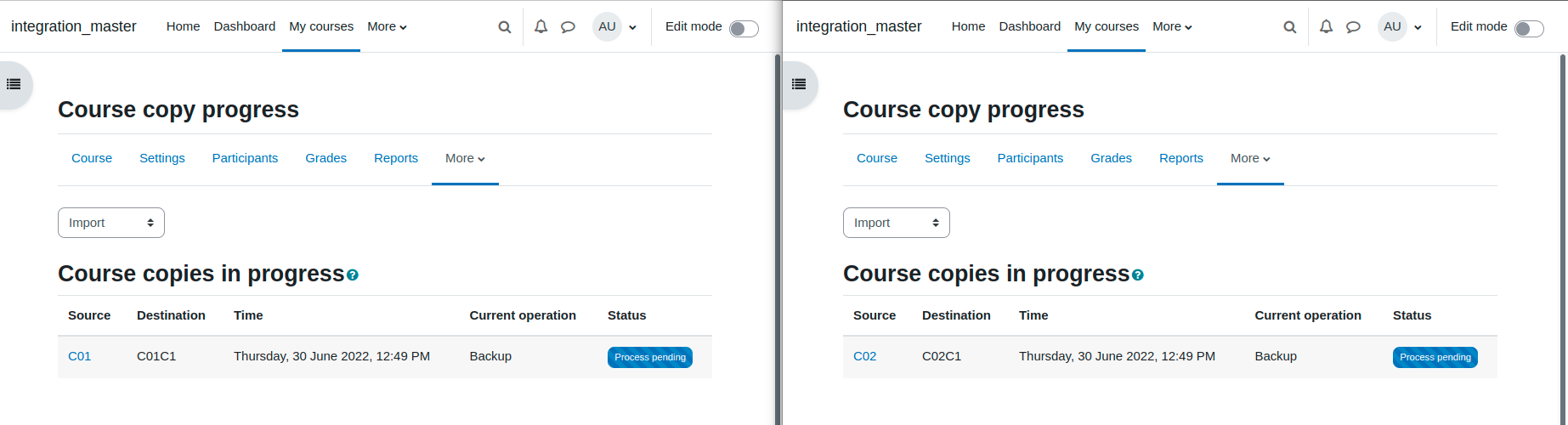The height and width of the screenshot is (425, 1568).
Task: Click the search icon in right window
Action: click(x=1290, y=27)
